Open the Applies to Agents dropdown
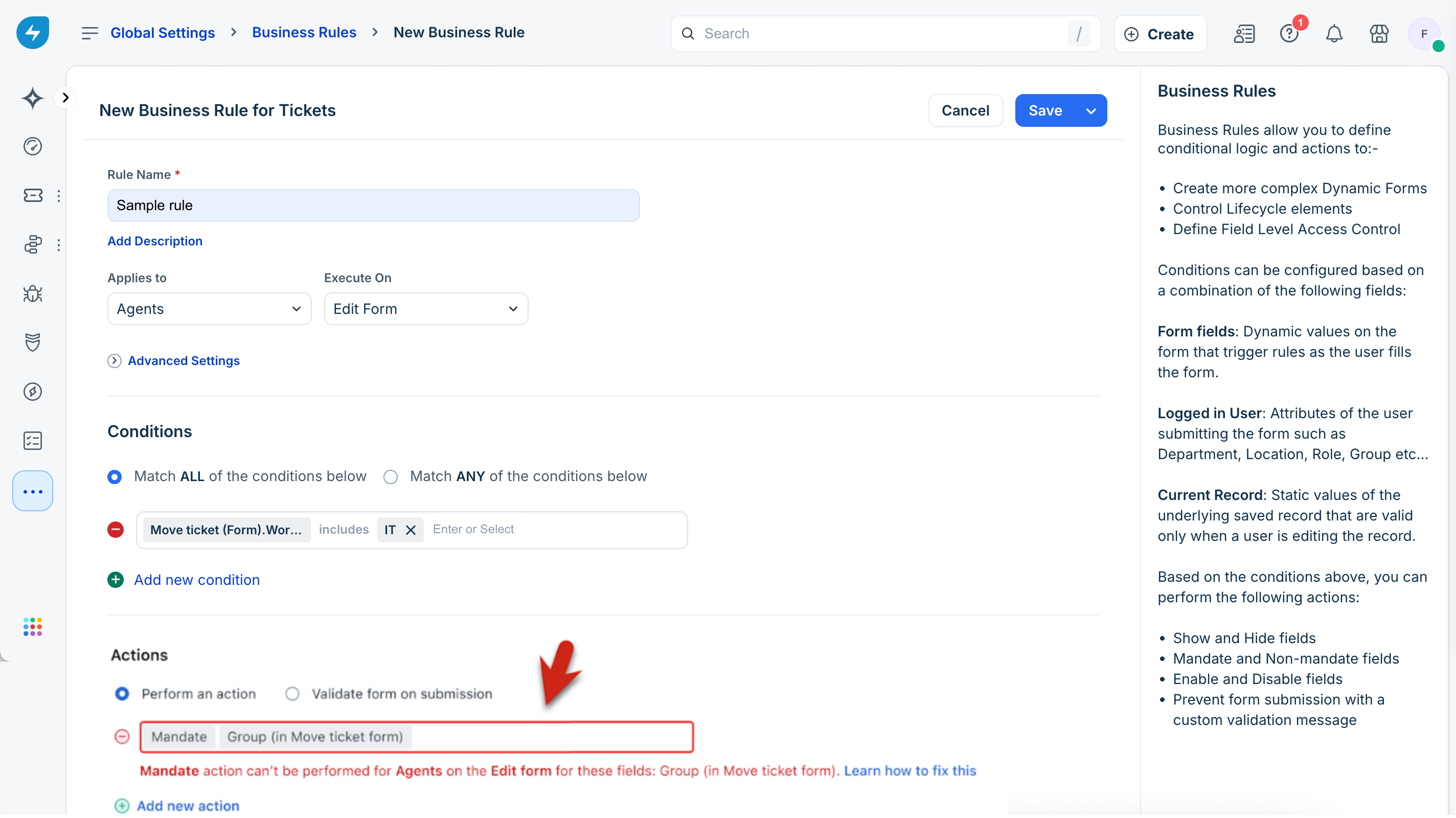1456x818 pixels. point(209,309)
